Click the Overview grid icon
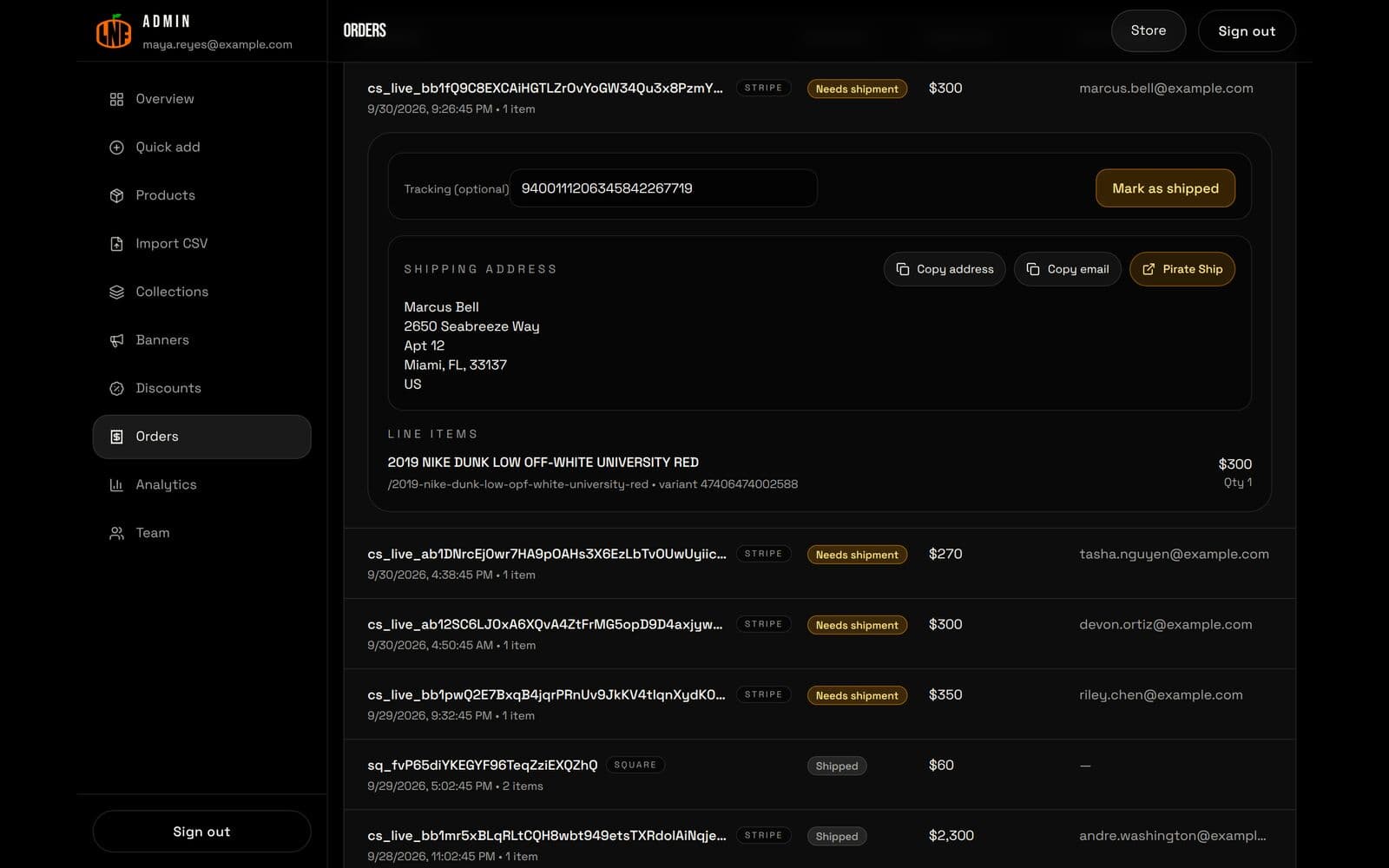This screenshot has height=868, width=1389. 116,99
